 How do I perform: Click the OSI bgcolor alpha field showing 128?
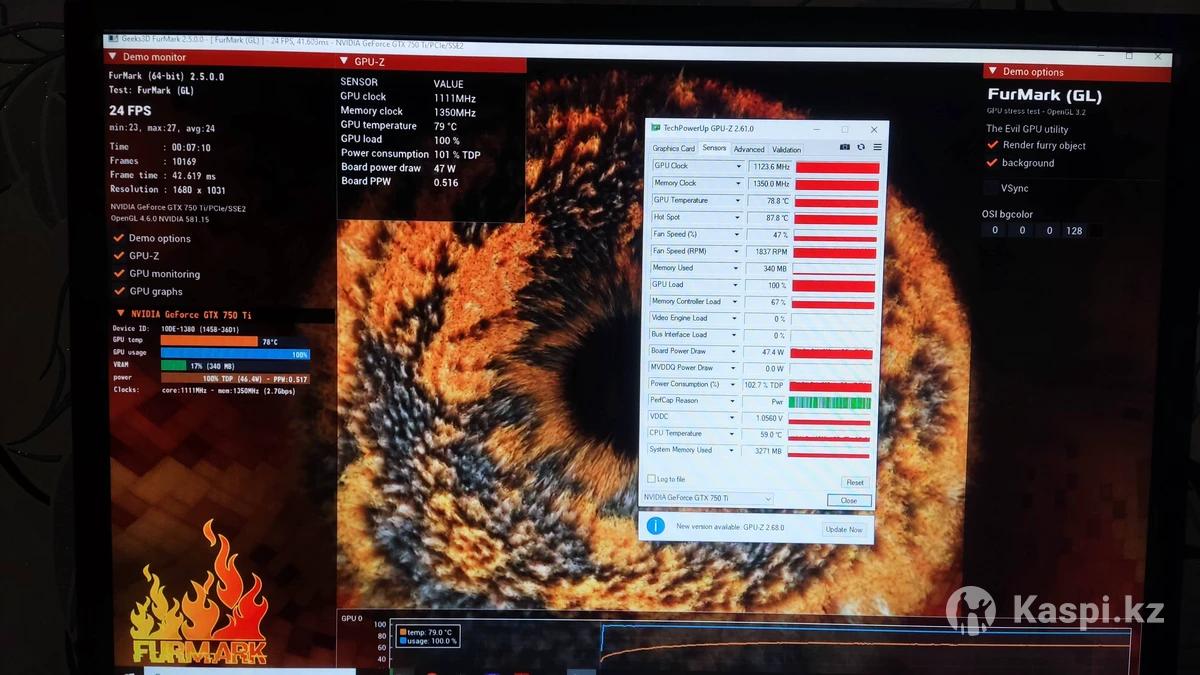tap(1074, 231)
